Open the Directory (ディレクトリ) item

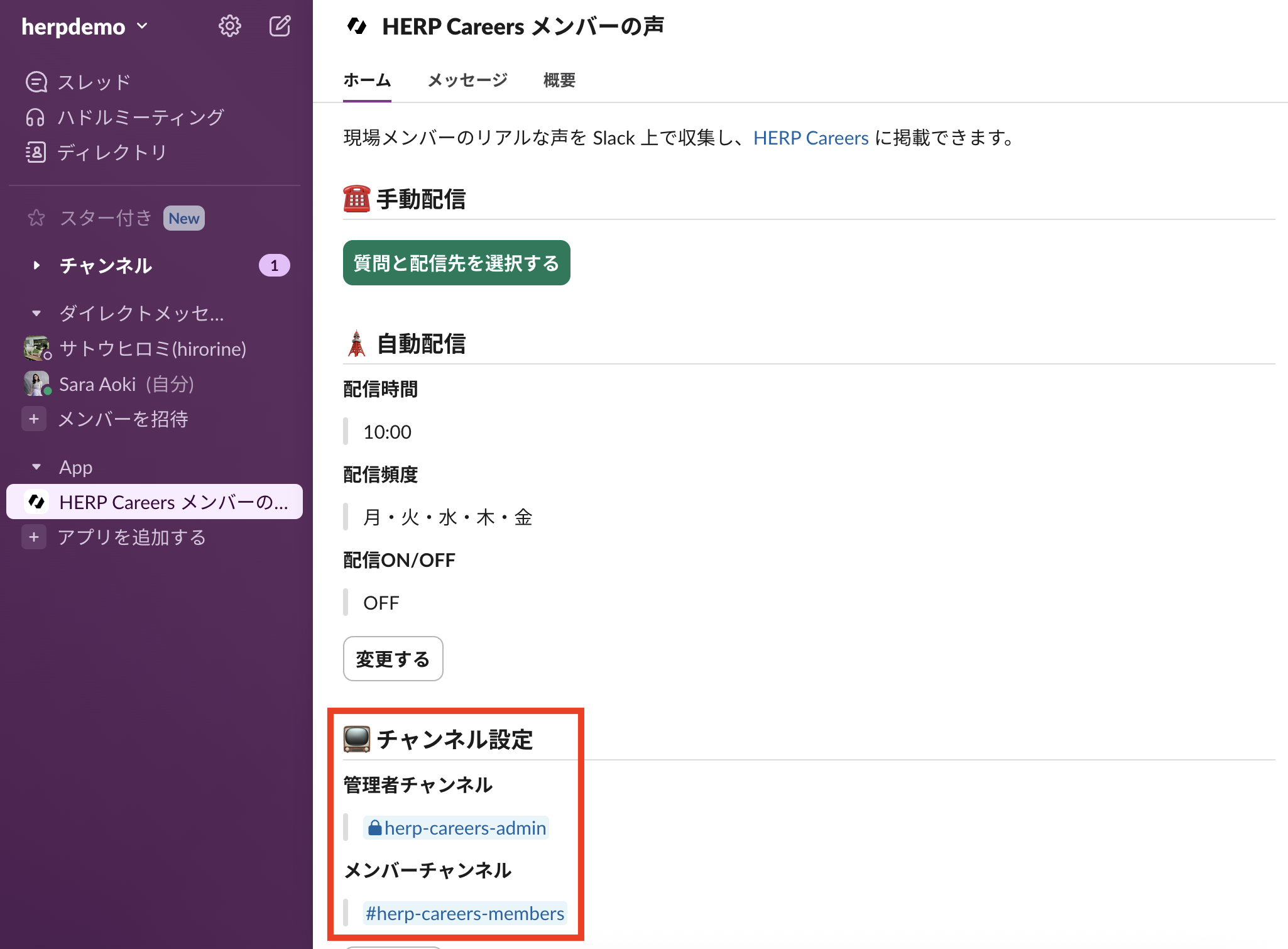pyautogui.click(x=112, y=152)
